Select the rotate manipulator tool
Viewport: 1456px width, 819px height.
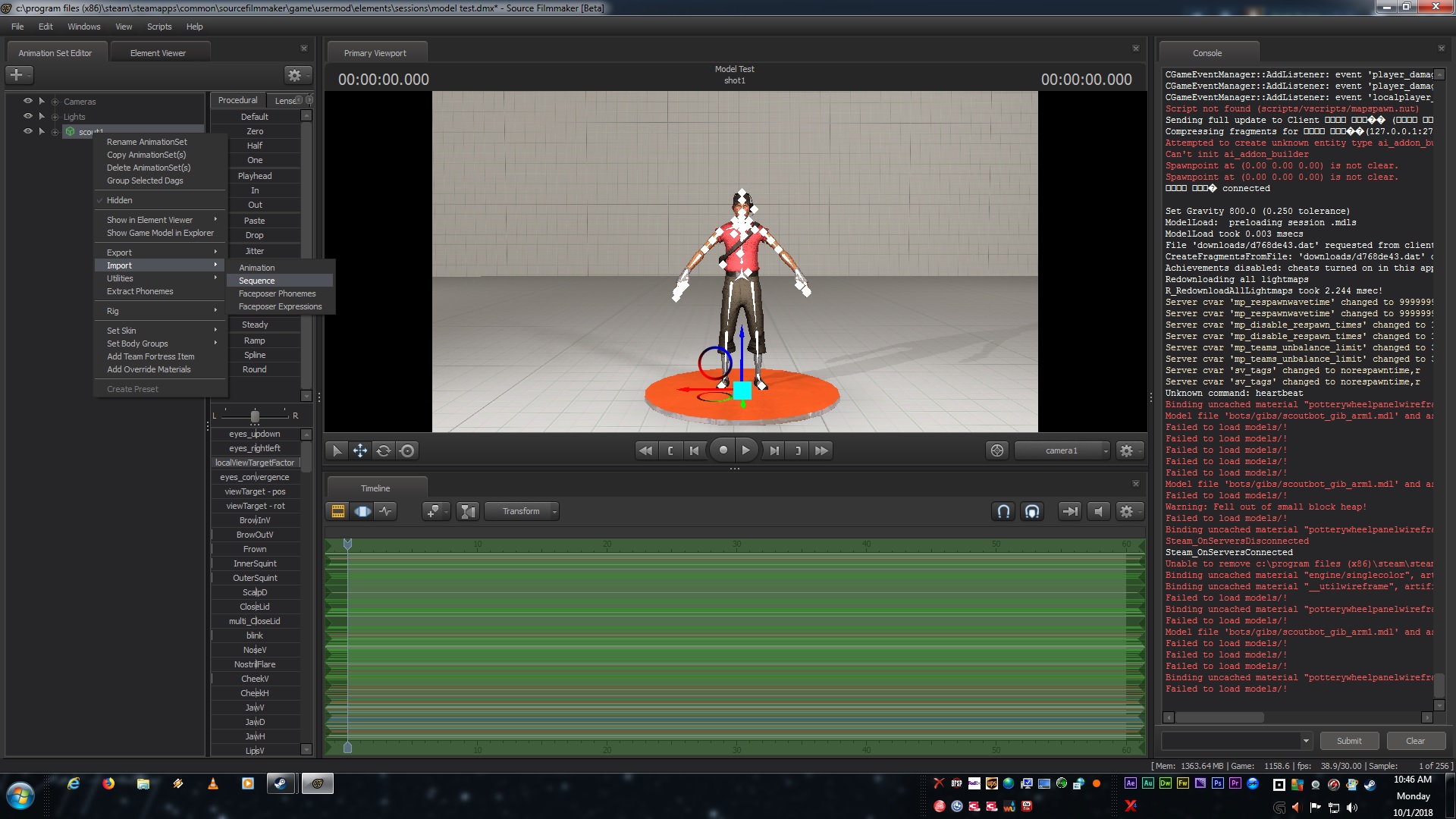click(384, 450)
